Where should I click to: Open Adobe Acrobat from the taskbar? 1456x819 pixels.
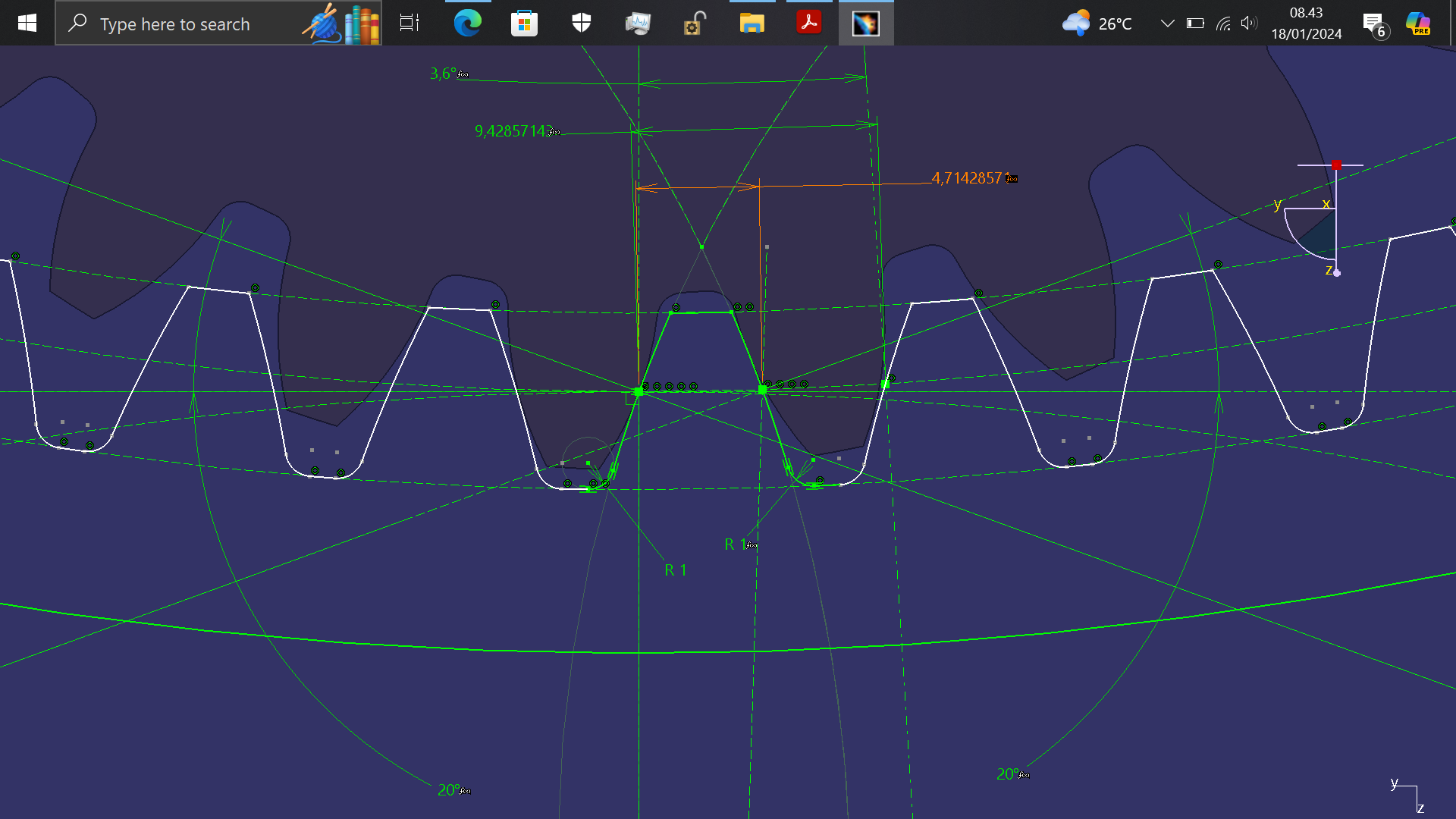808,23
